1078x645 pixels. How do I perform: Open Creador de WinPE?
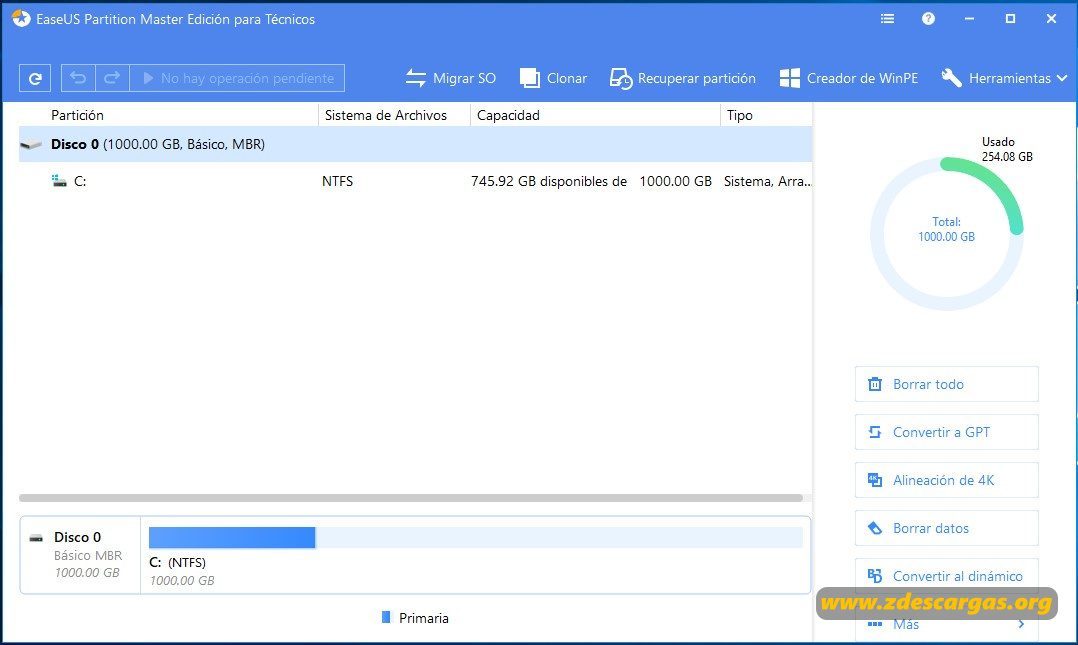pos(849,78)
